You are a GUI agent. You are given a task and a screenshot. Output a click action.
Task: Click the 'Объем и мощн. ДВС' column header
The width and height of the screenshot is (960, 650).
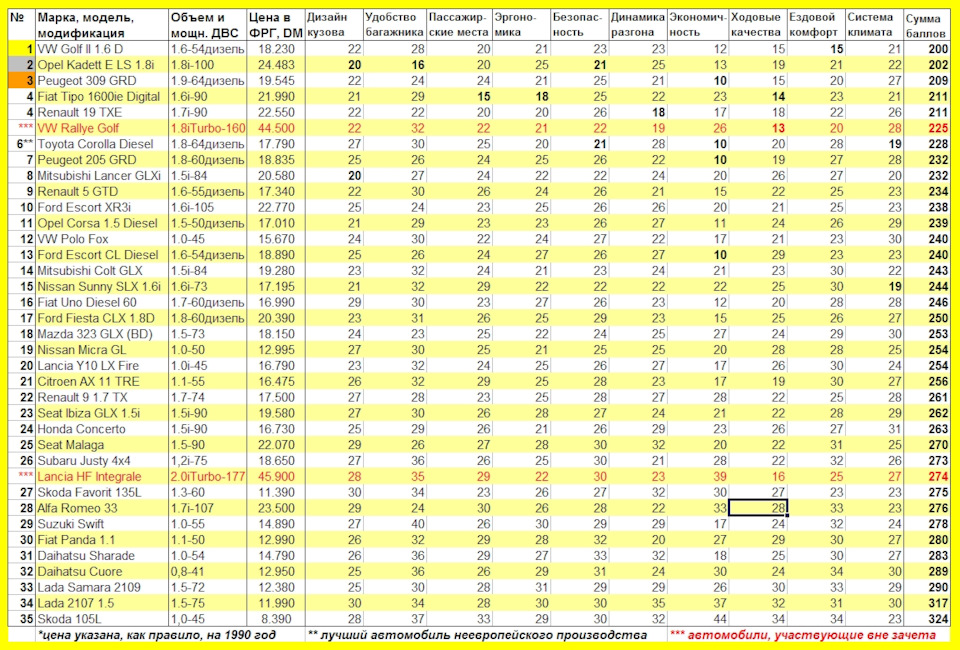[x=208, y=25]
